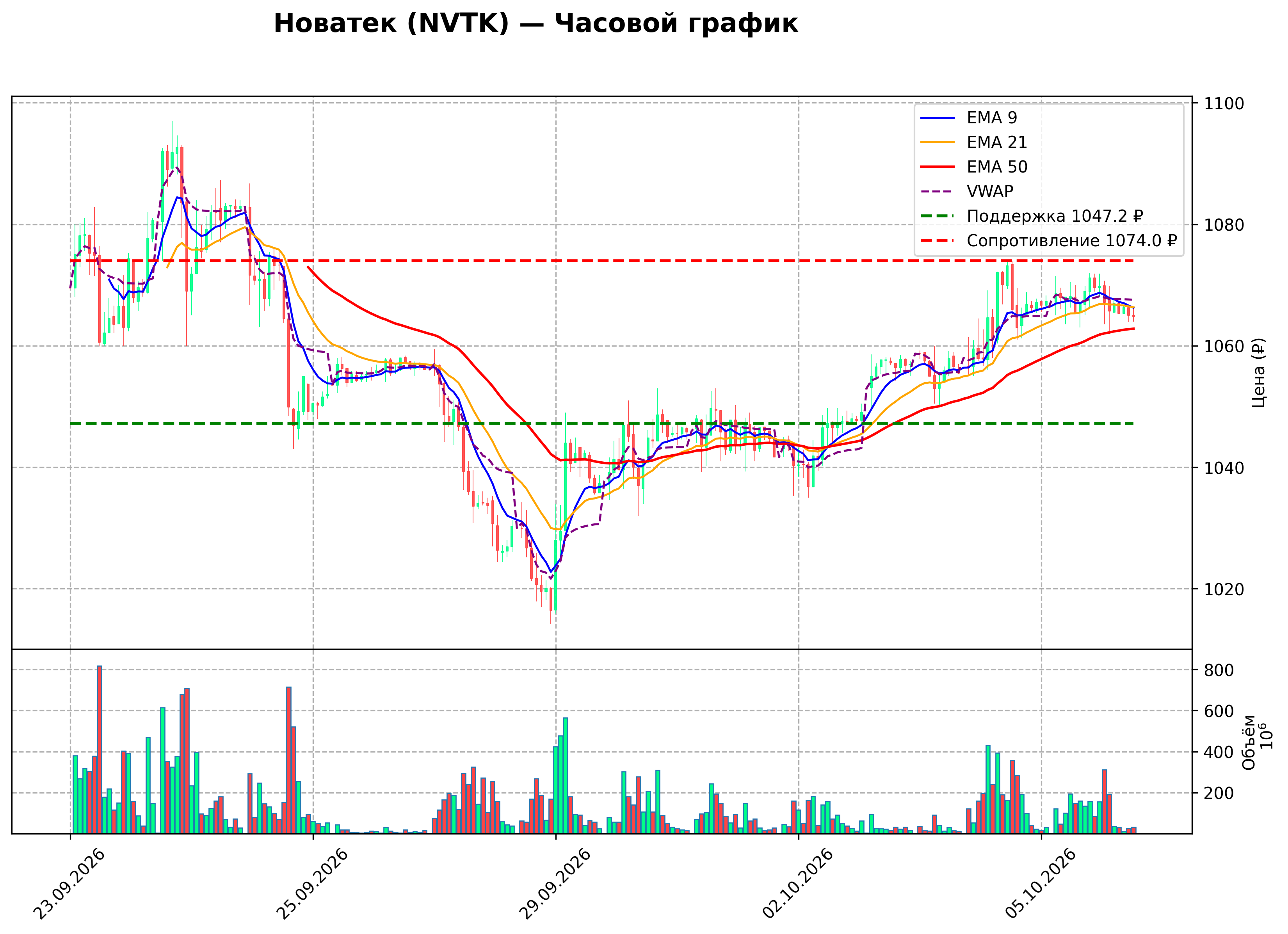The height and width of the screenshot is (934, 1288).
Task: Click the orange EMA 21 line sample in the legend
Action: [938, 142]
